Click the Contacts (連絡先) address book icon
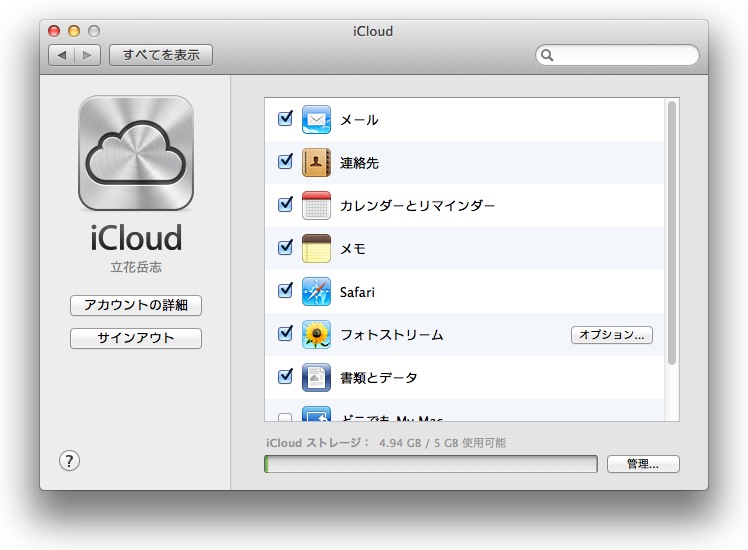The height and width of the screenshot is (550, 748). 316,163
